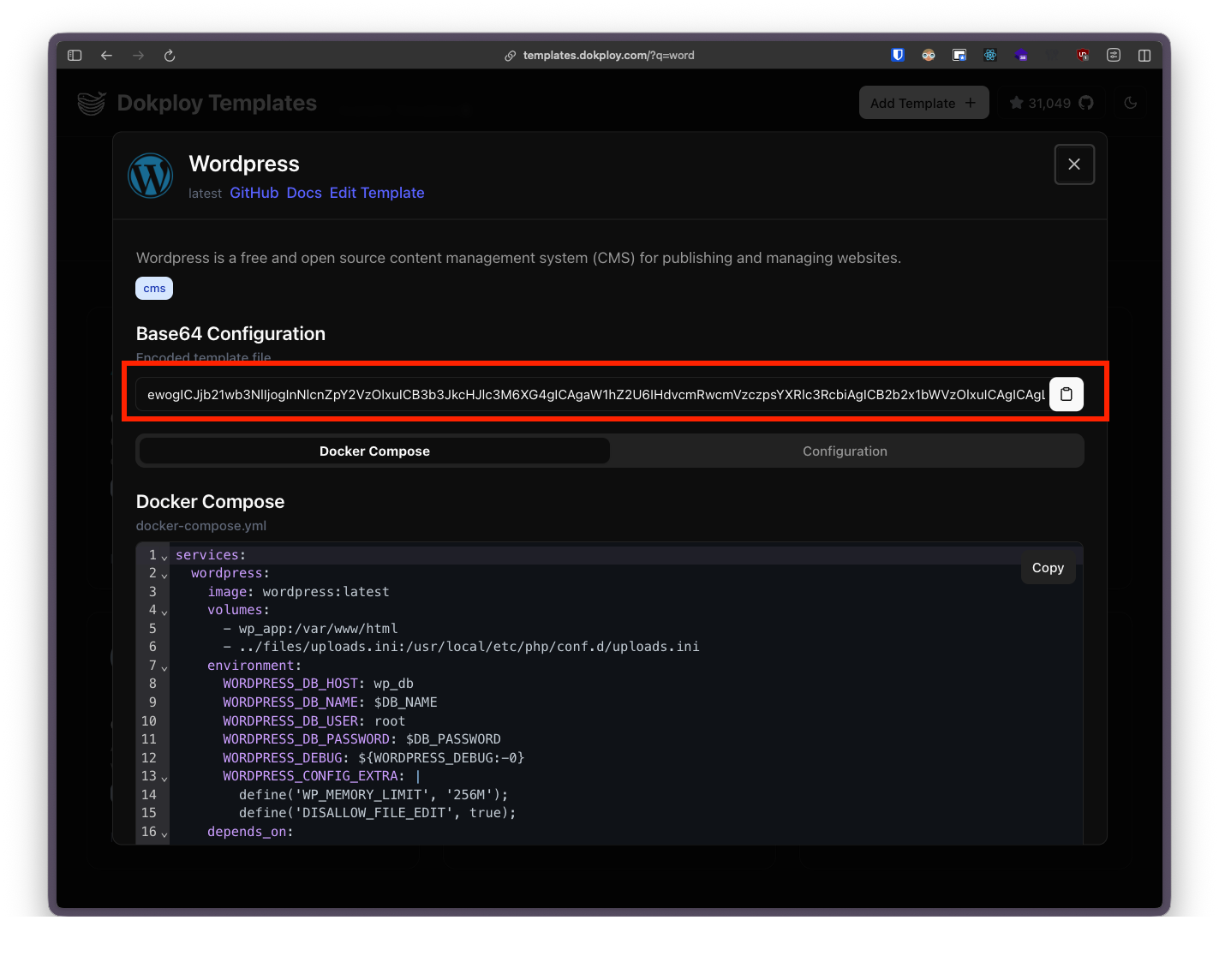The width and height of the screenshot is (1219, 980).
Task: Click the Add Template button
Action: click(924, 103)
